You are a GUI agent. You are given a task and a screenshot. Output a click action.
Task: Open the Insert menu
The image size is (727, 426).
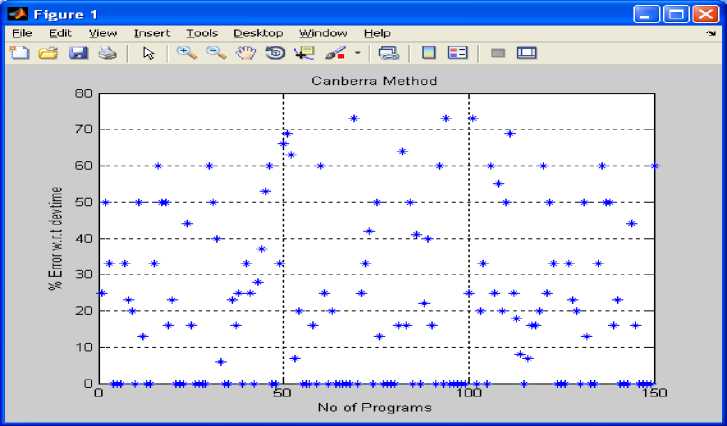[x=152, y=33]
